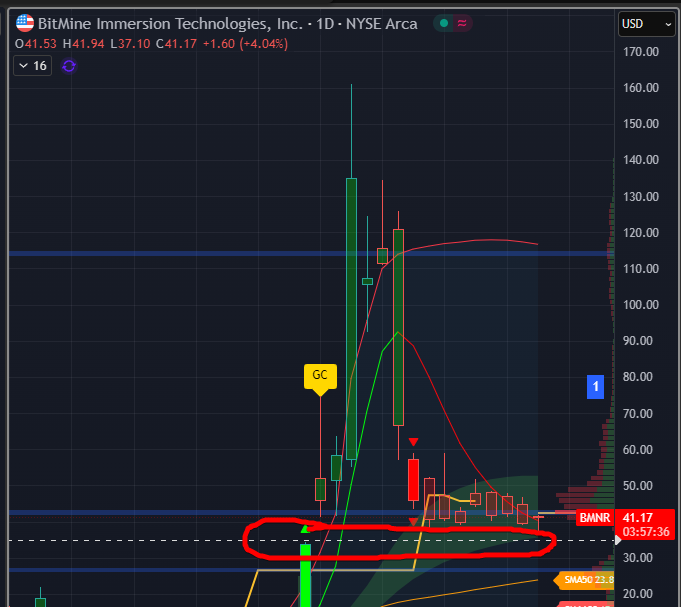Click the 100.00 price axis label
The image size is (681, 607).
coord(641,304)
